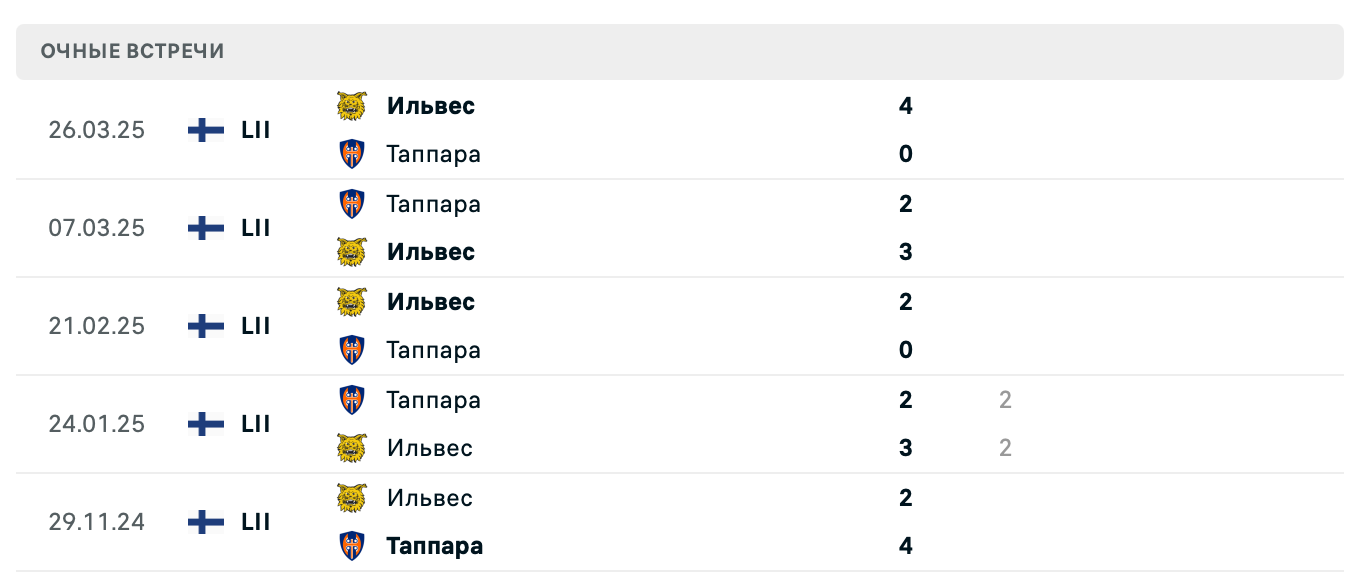
Task: Click Ilves logo in 29.11.24 match
Action: pyautogui.click(x=351, y=498)
